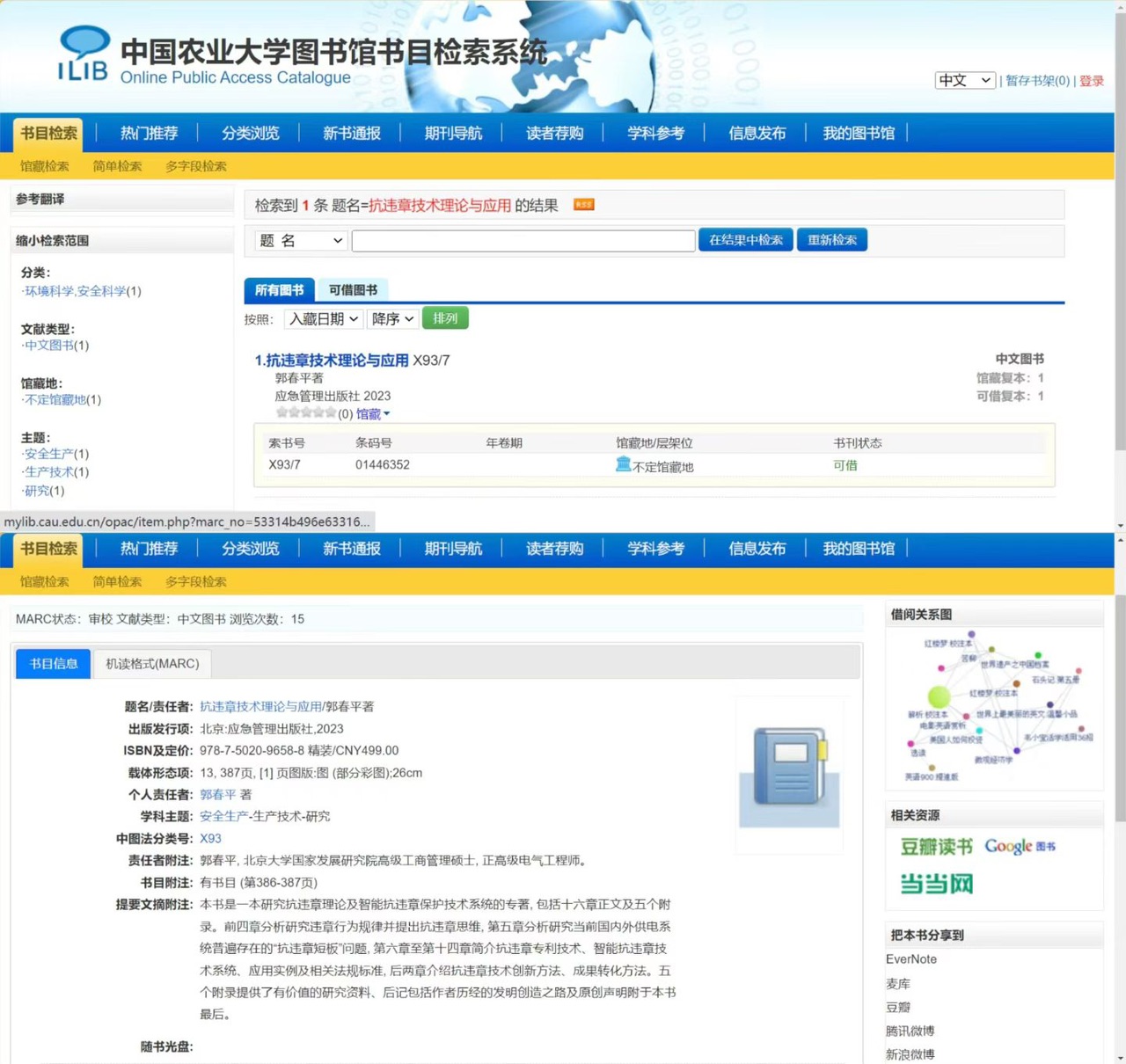This screenshot has height=1064, width=1126.
Task: Click the star rating for the book result
Action: pyautogui.click(x=305, y=413)
